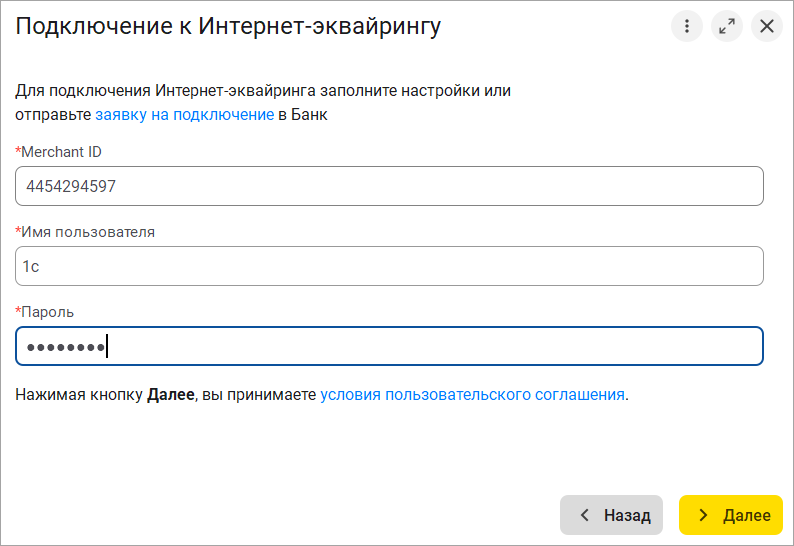Screen dimensions: 794x546
Task: Click the Merchant ID field label
Action: (61, 152)
